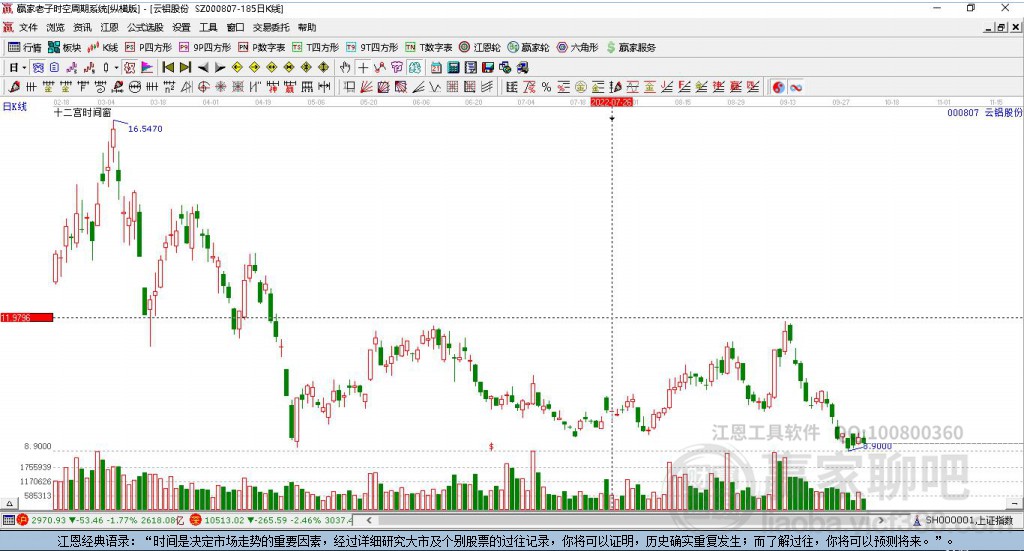Open the T四方形 tool

315,48
